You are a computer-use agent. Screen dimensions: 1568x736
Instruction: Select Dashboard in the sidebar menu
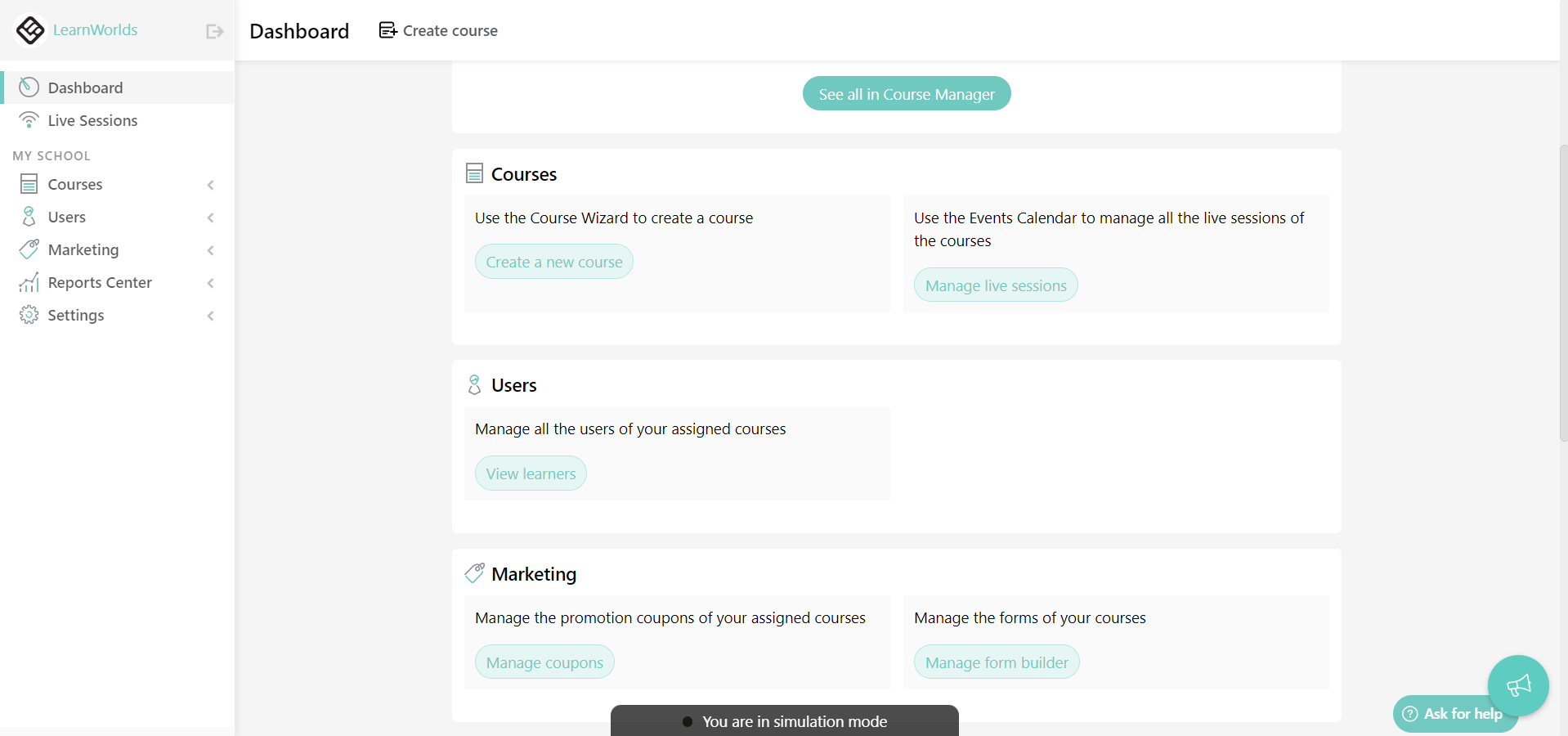click(x=85, y=87)
